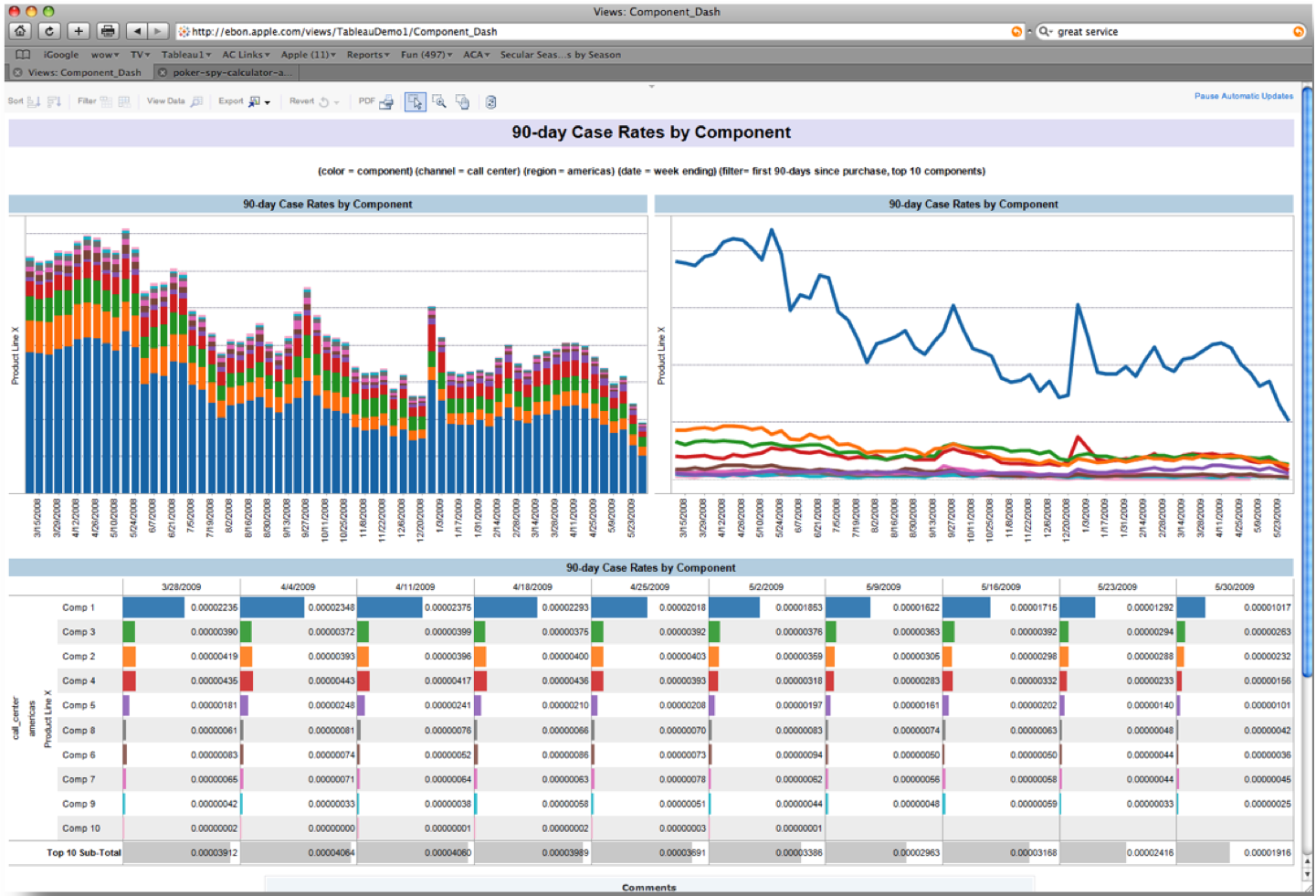Select the Views: Component_Dash tab

(84, 73)
